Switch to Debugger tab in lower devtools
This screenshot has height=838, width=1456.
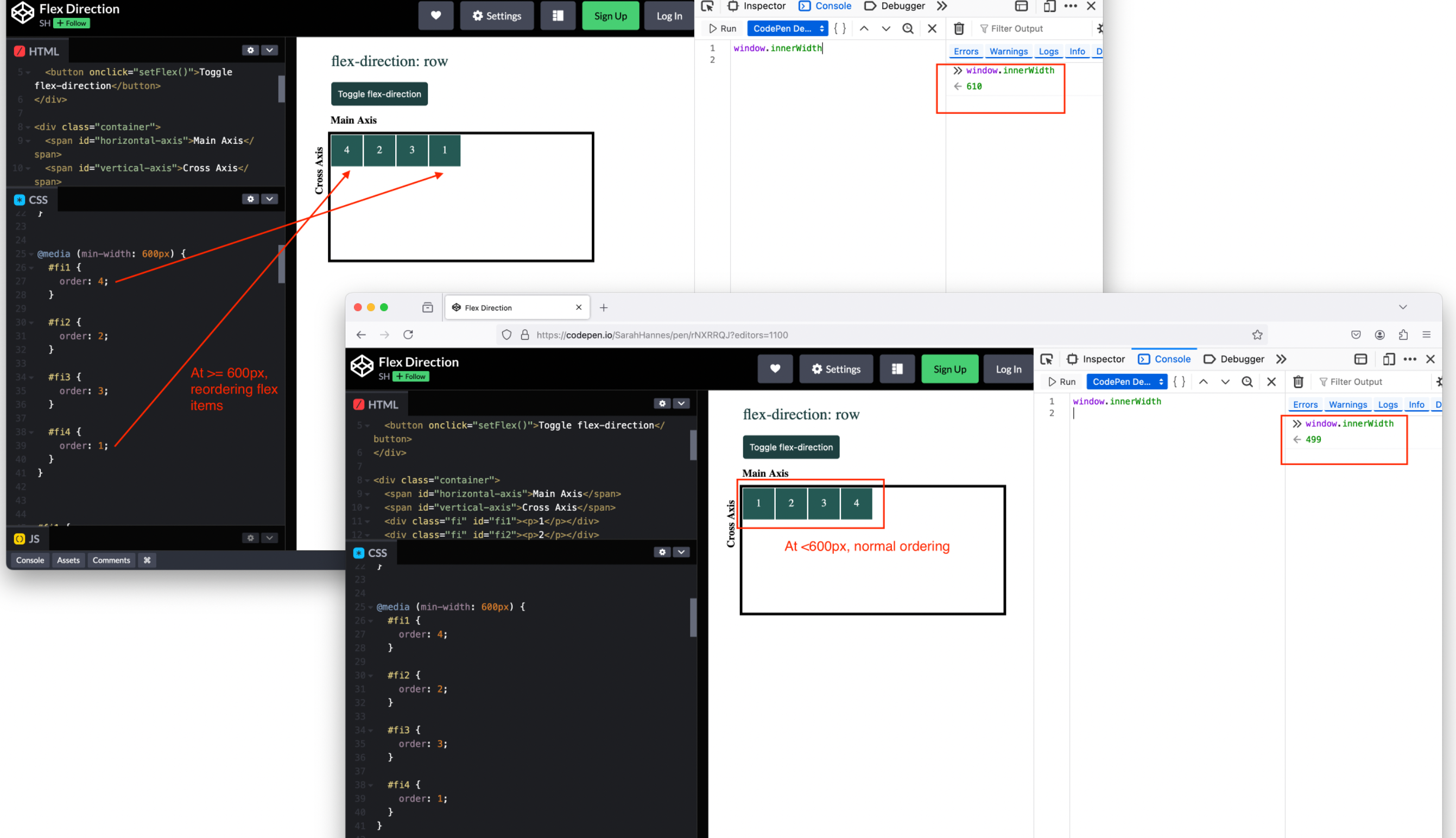pos(1234,359)
